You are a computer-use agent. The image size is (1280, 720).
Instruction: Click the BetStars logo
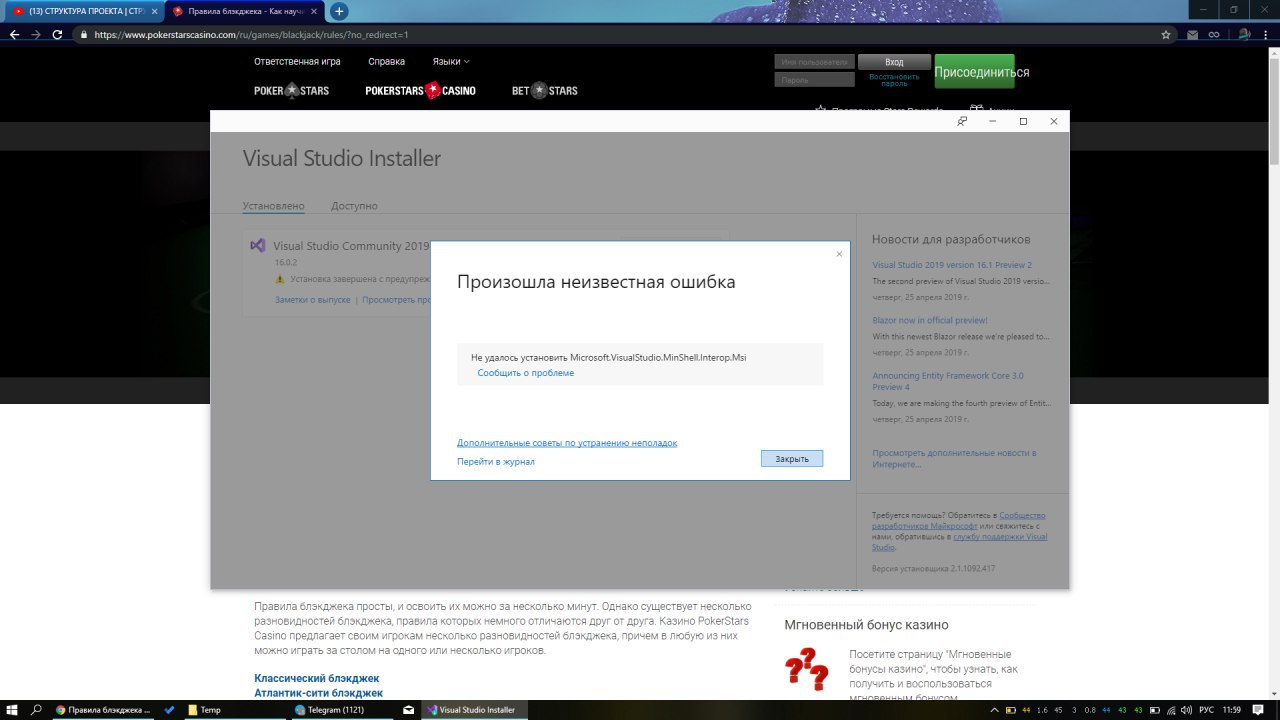(x=545, y=90)
